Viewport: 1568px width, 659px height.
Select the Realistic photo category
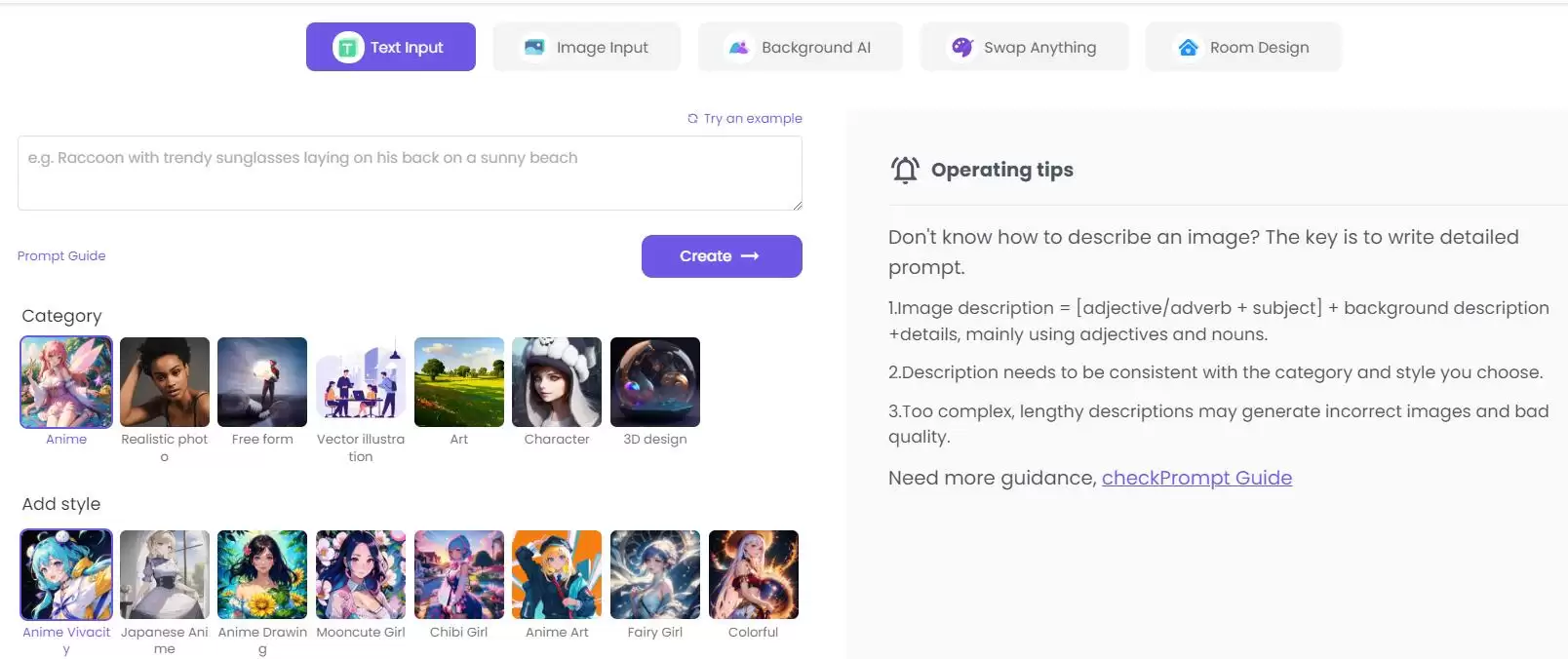tap(165, 382)
